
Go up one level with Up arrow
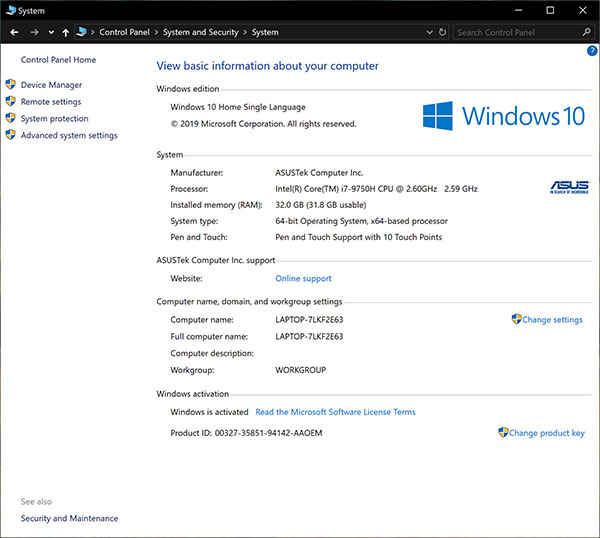click(66, 32)
